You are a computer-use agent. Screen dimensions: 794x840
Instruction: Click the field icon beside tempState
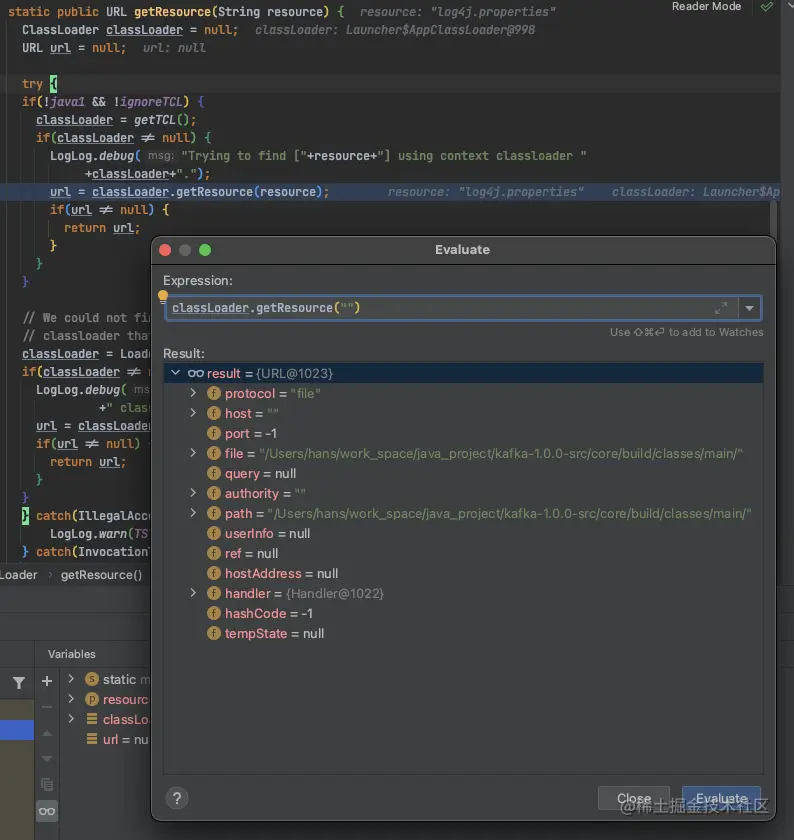click(x=214, y=633)
